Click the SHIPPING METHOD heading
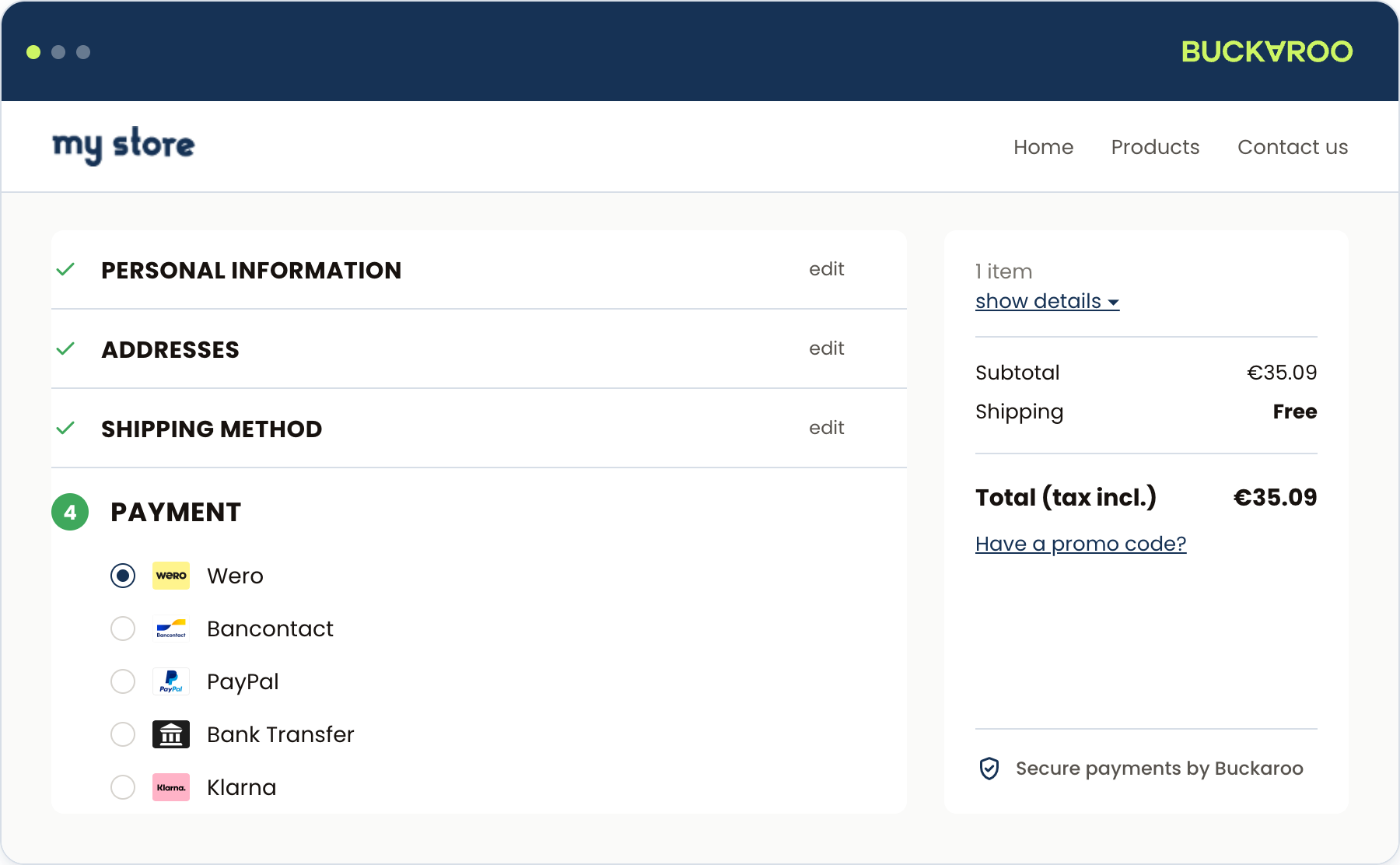This screenshot has width=1400, height=865. 212,429
